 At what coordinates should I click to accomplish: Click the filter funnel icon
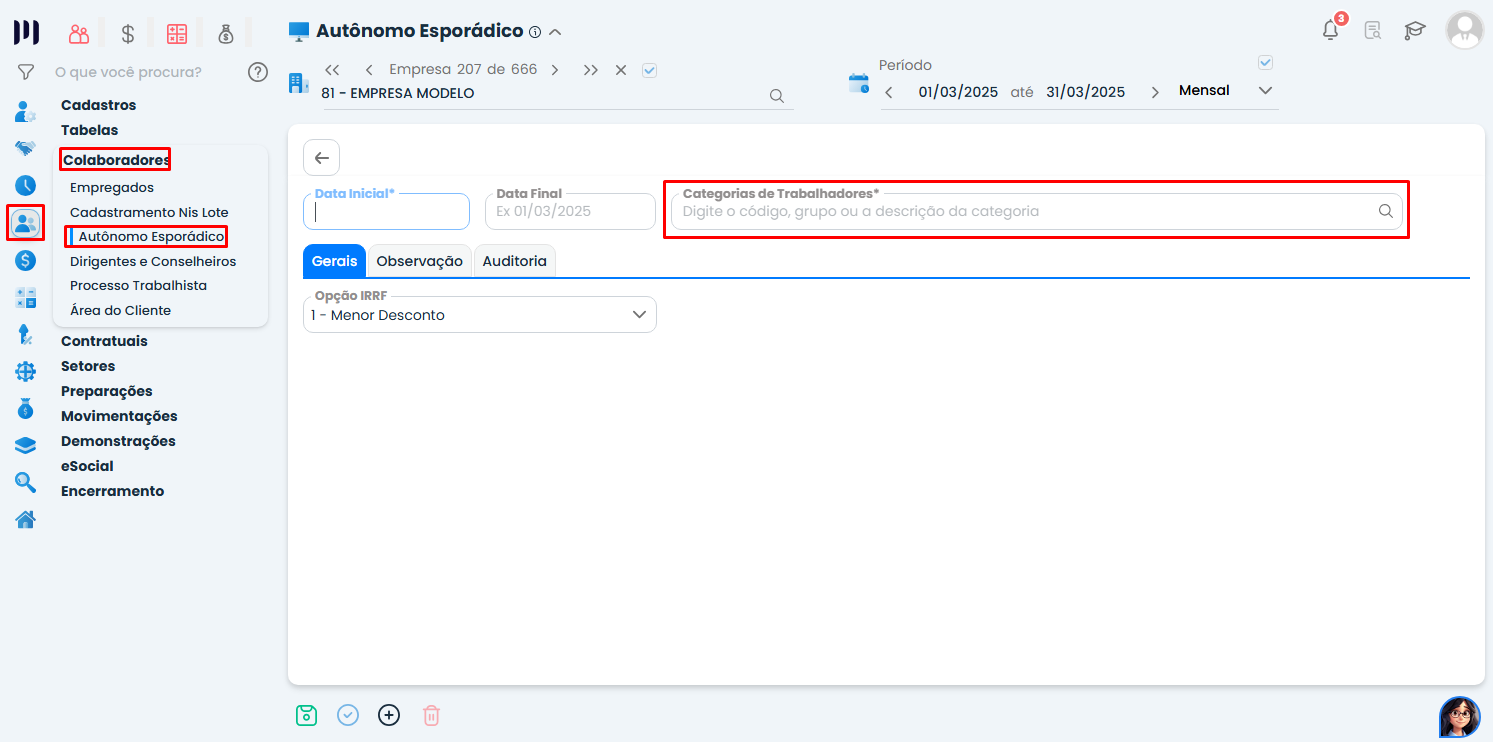coord(26,72)
